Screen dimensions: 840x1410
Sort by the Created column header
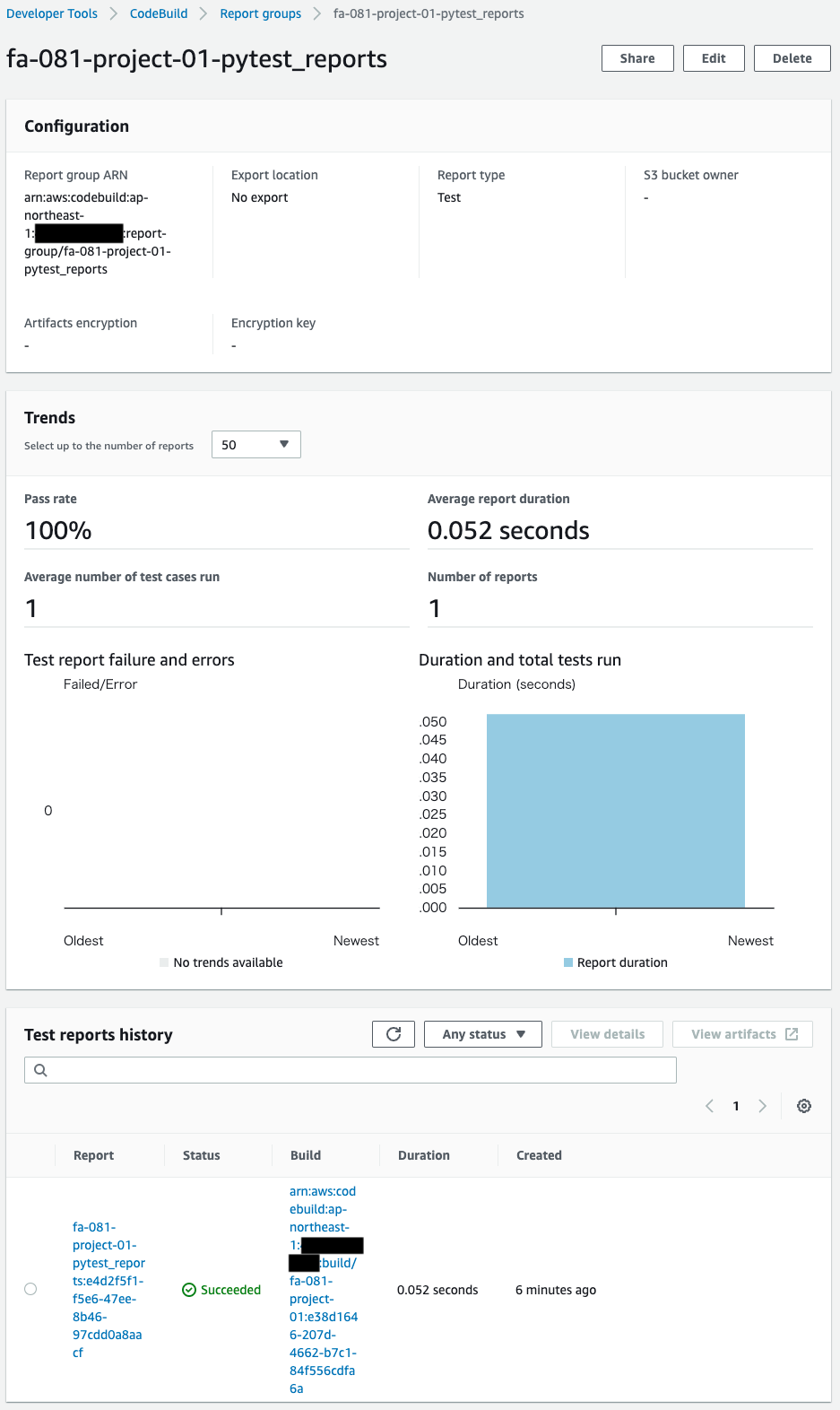point(539,1155)
